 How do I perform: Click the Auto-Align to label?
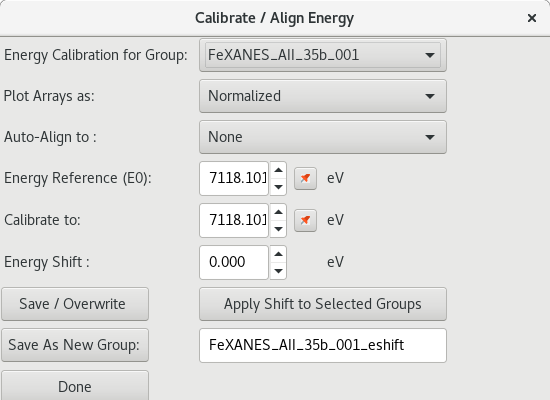[x=50, y=137]
